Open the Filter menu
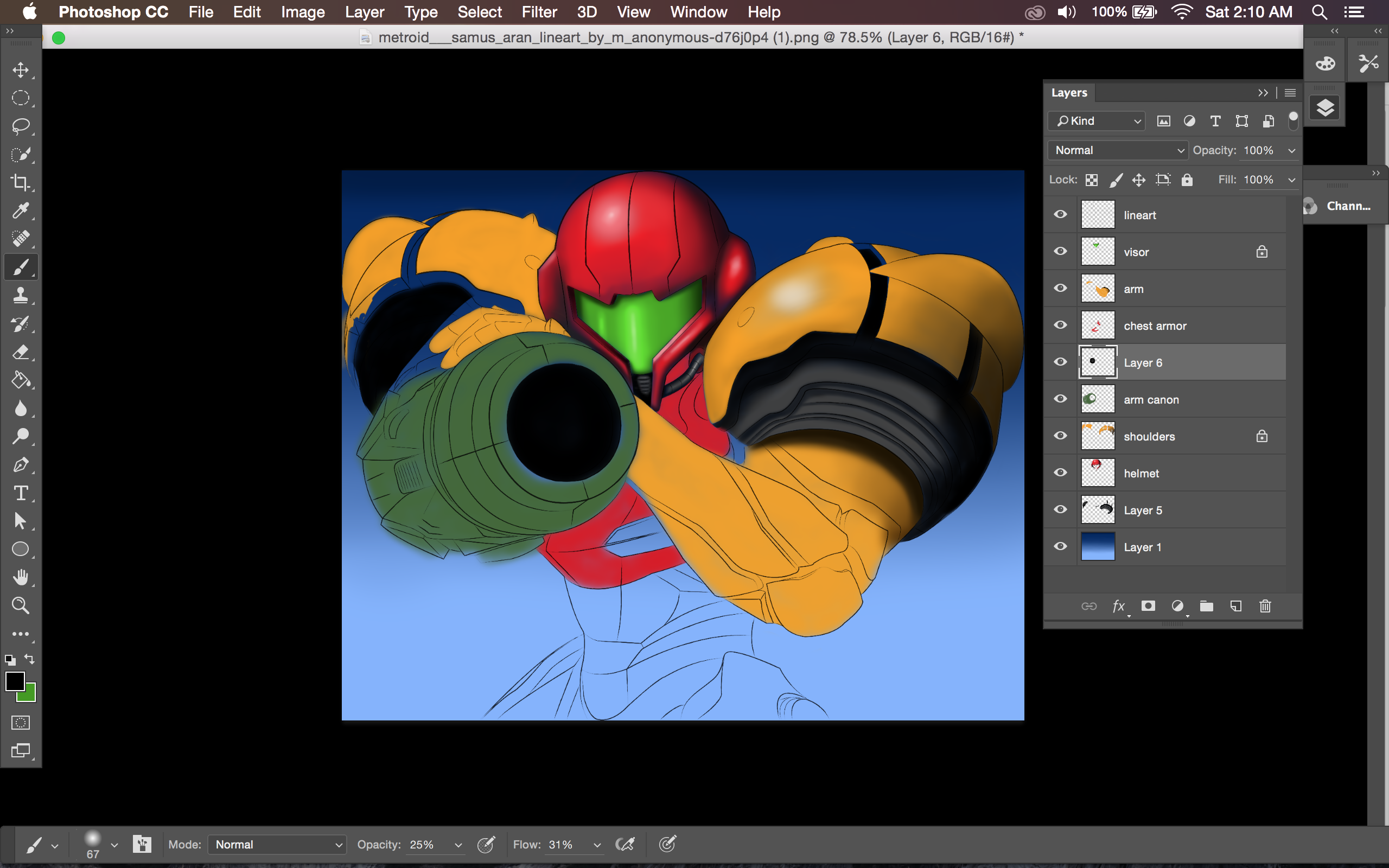The image size is (1389, 868). coord(539,12)
